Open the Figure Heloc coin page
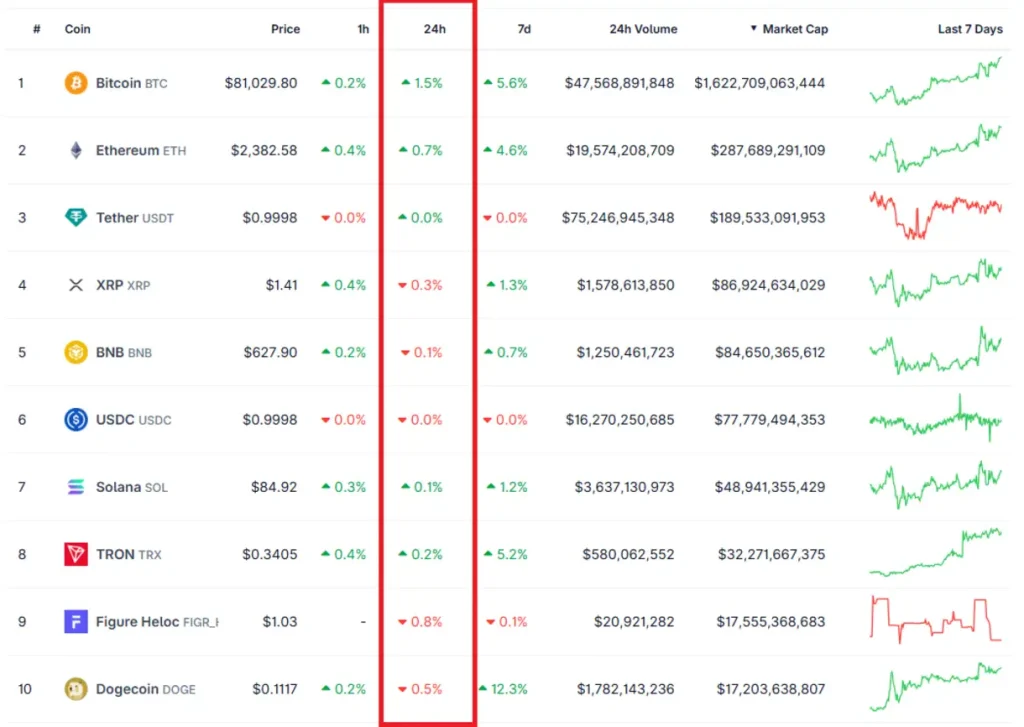Screen dimensions: 1024x727 157,621
